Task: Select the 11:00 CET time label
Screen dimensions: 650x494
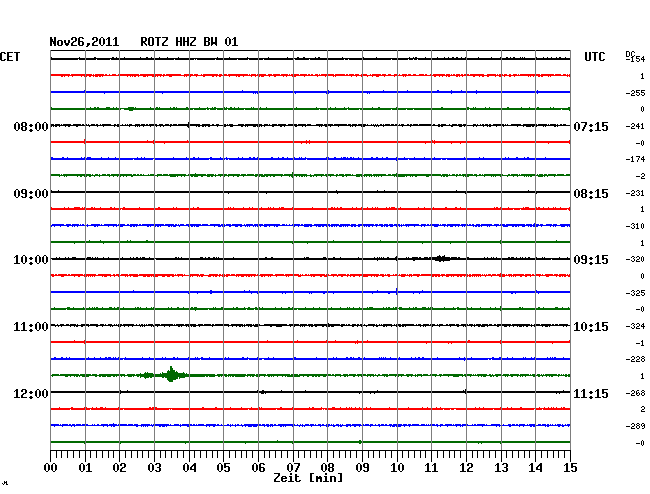Action: click(31, 327)
